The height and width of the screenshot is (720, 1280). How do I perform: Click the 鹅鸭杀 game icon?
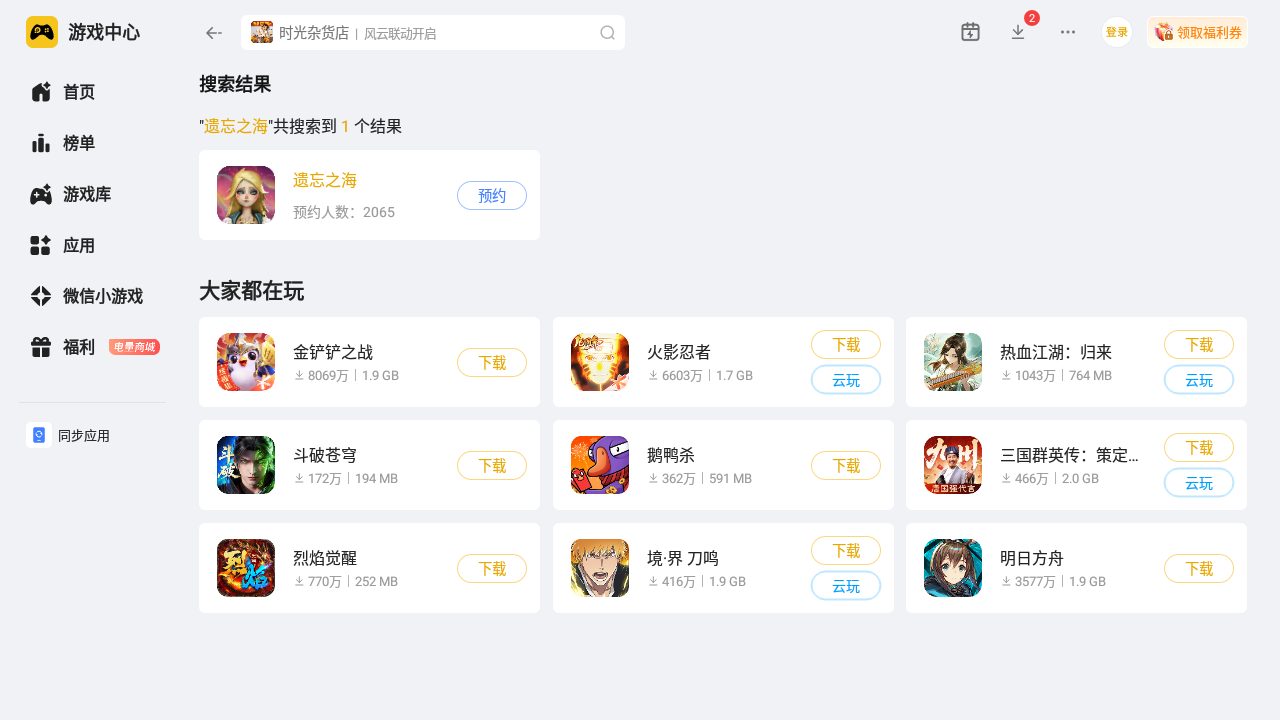pyautogui.click(x=600, y=465)
